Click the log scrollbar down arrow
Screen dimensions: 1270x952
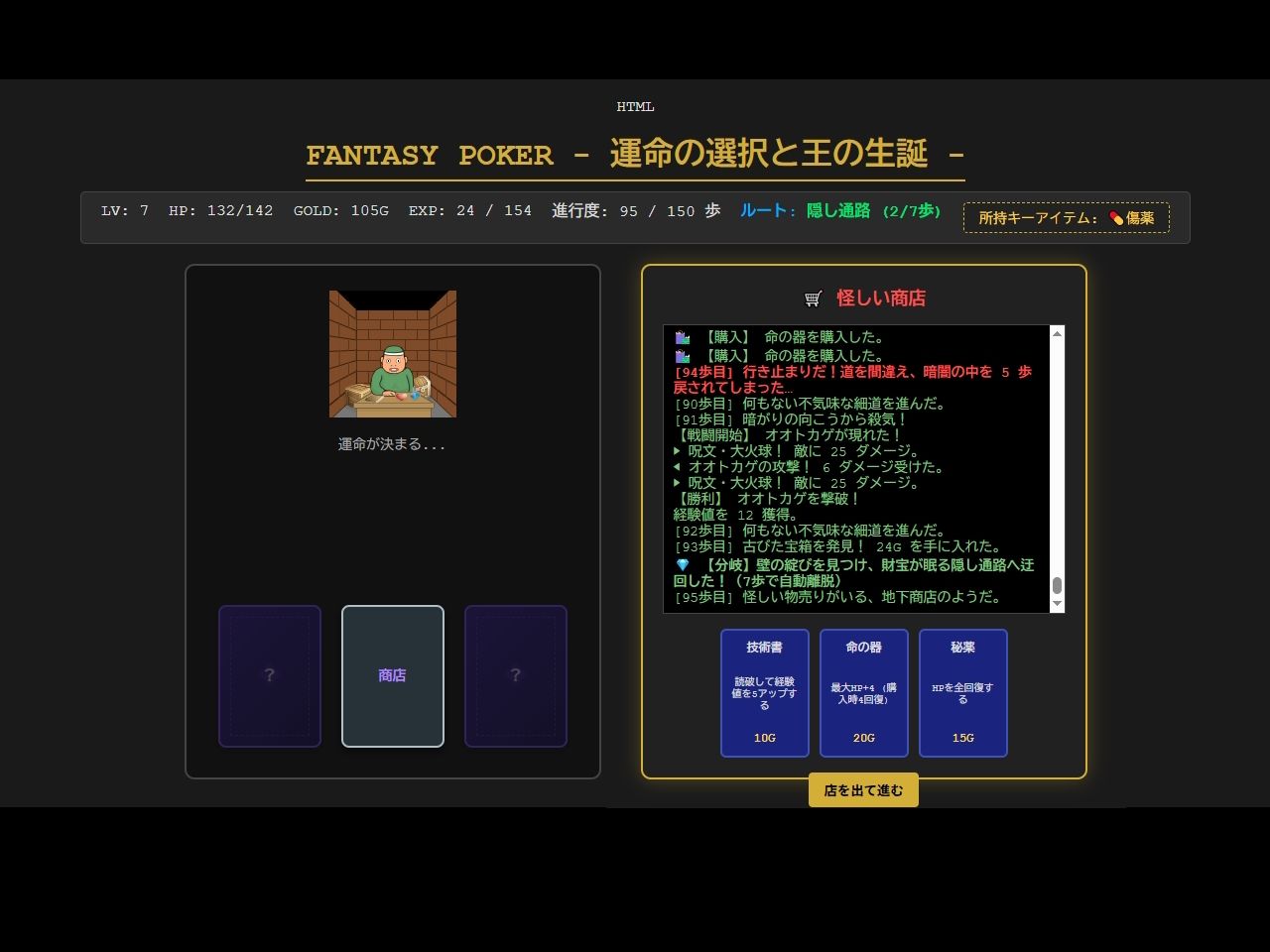coord(1057,604)
